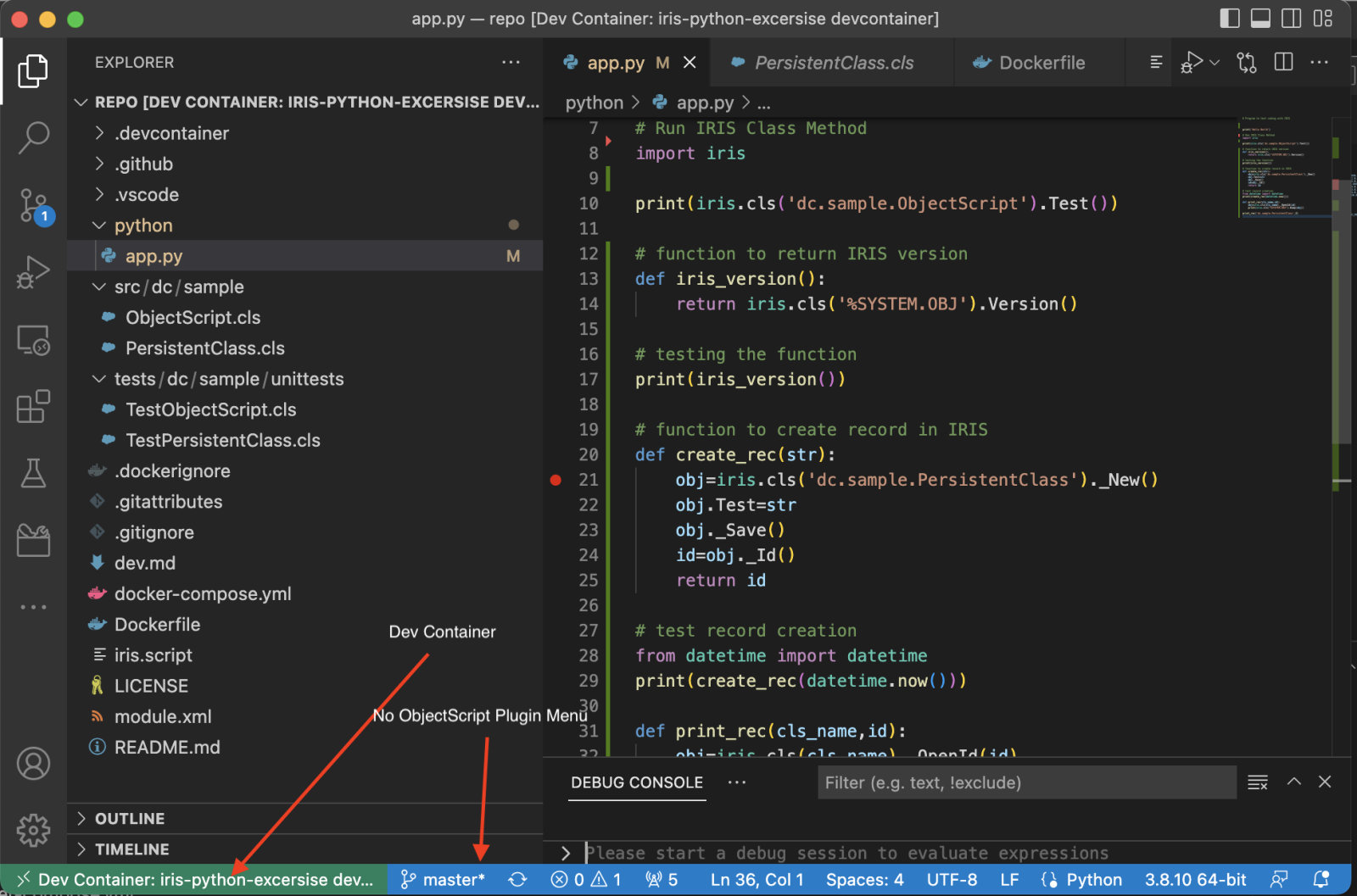Collapse the tests/dc/sample/unittests folder
Viewport: 1357px width, 896px height.
pos(305,379)
